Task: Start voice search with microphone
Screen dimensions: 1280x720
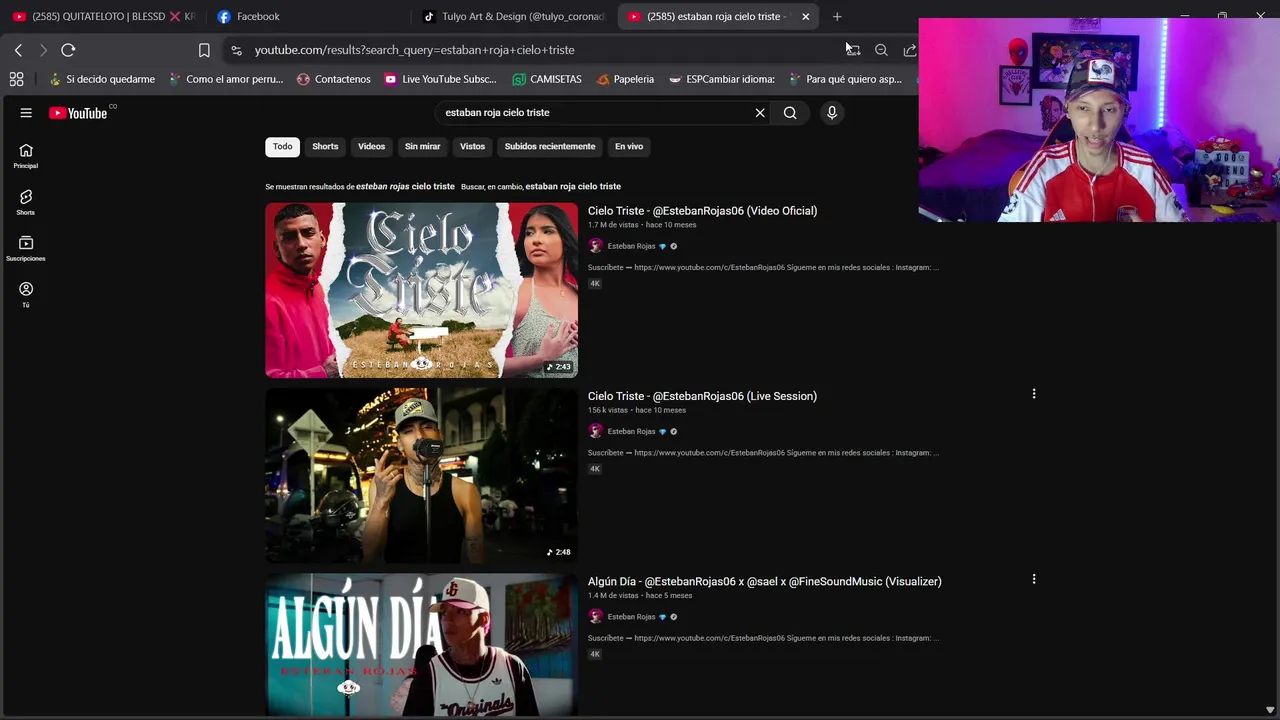Action: pos(831,113)
